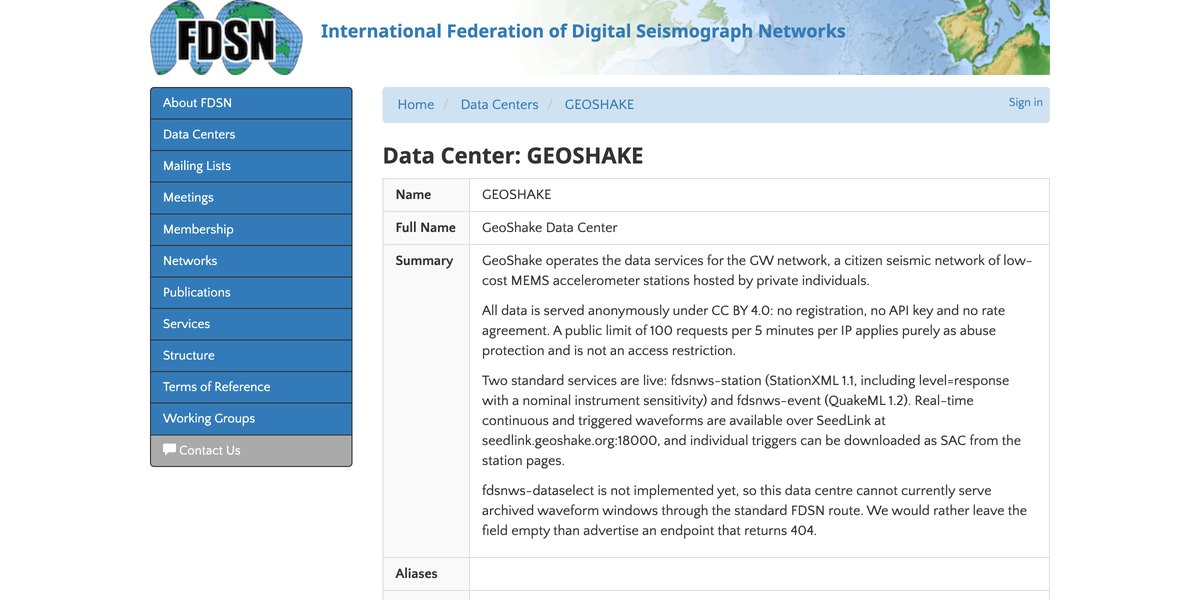Open Structure in the sidebar
The width and height of the screenshot is (1200, 600).
[x=251, y=355]
